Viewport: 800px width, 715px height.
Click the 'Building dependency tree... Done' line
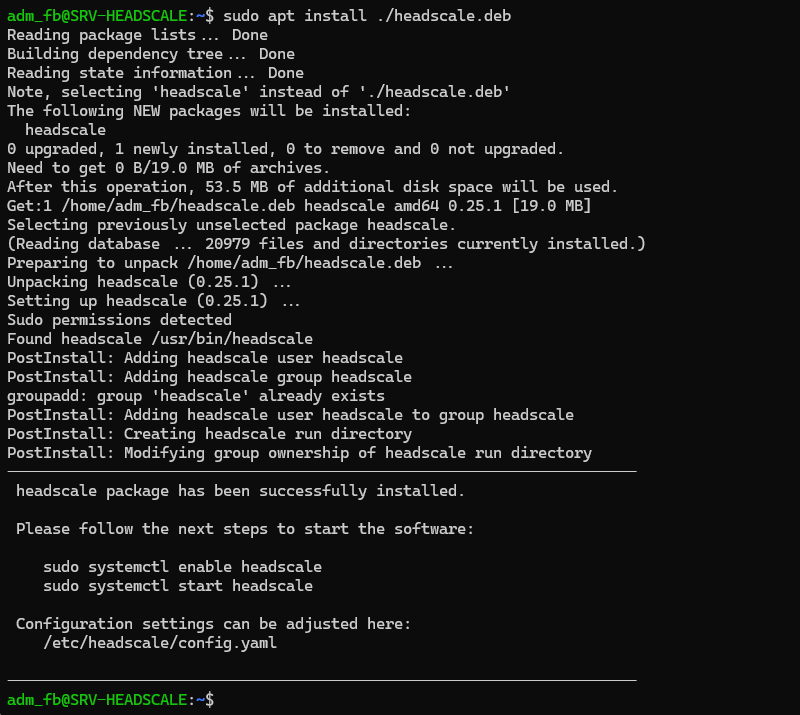click(151, 54)
